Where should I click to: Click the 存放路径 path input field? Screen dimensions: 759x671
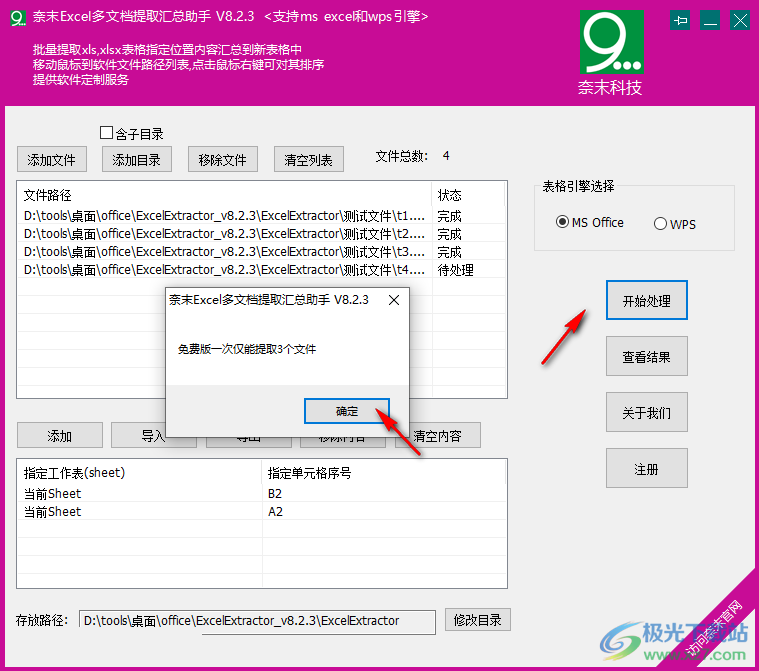click(x=257, y=621)
